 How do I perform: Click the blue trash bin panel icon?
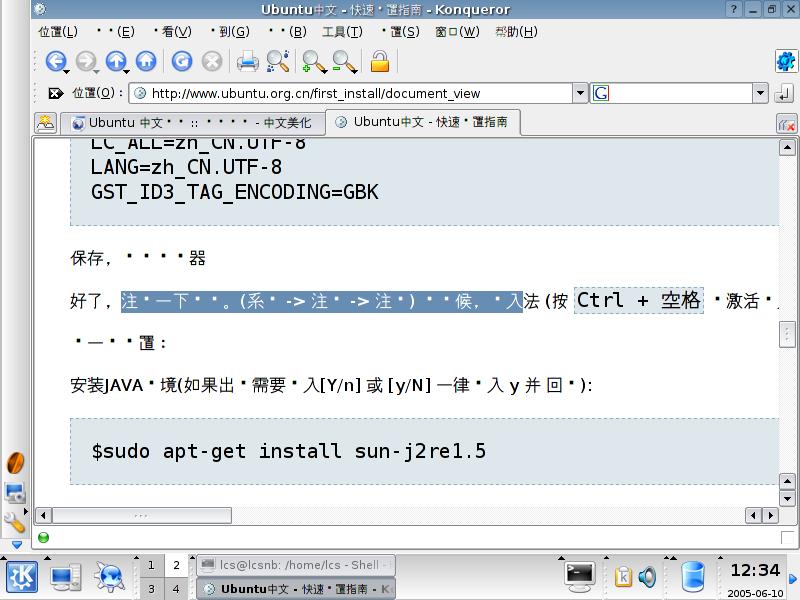click(692, 576)
